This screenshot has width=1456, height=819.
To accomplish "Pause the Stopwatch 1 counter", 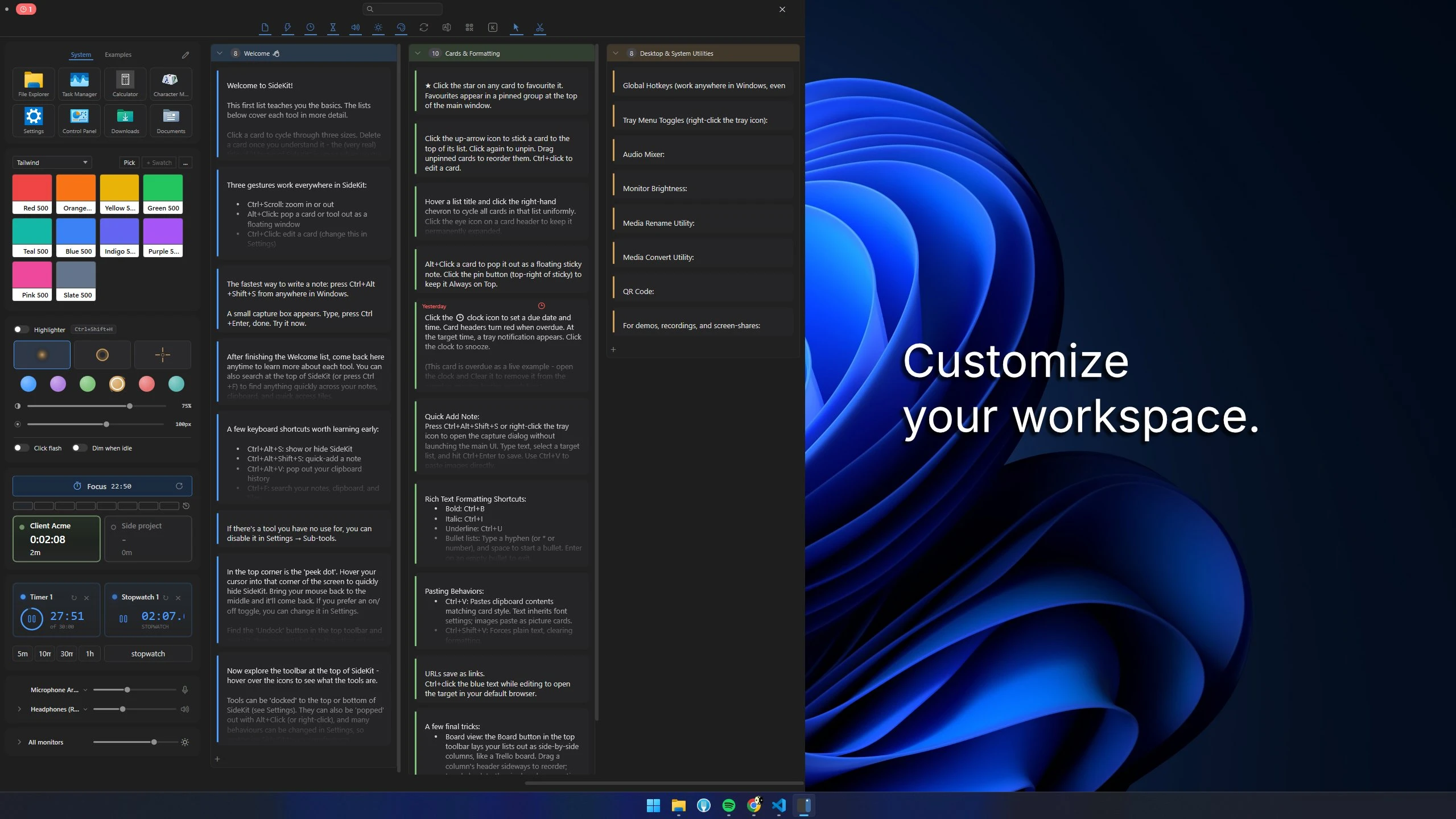I will [x=123, y=619].
